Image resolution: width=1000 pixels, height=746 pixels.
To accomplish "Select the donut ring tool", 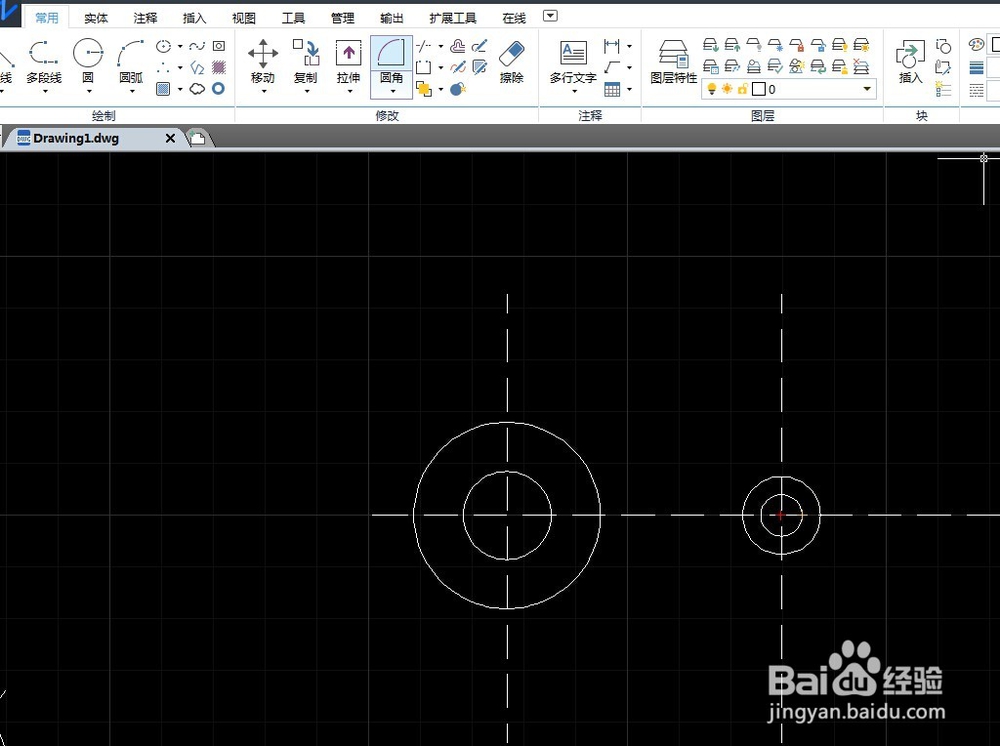I will (x=218, y=89).
